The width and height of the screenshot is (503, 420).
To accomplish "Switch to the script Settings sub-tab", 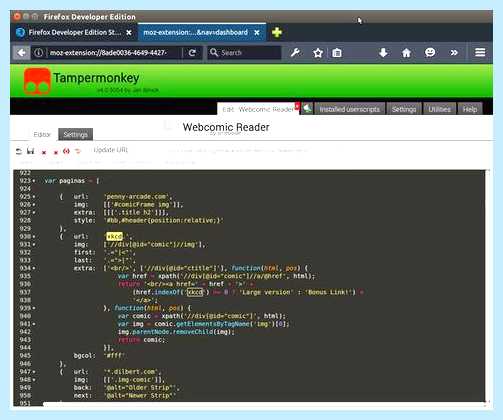I will [x=75, y=134].
